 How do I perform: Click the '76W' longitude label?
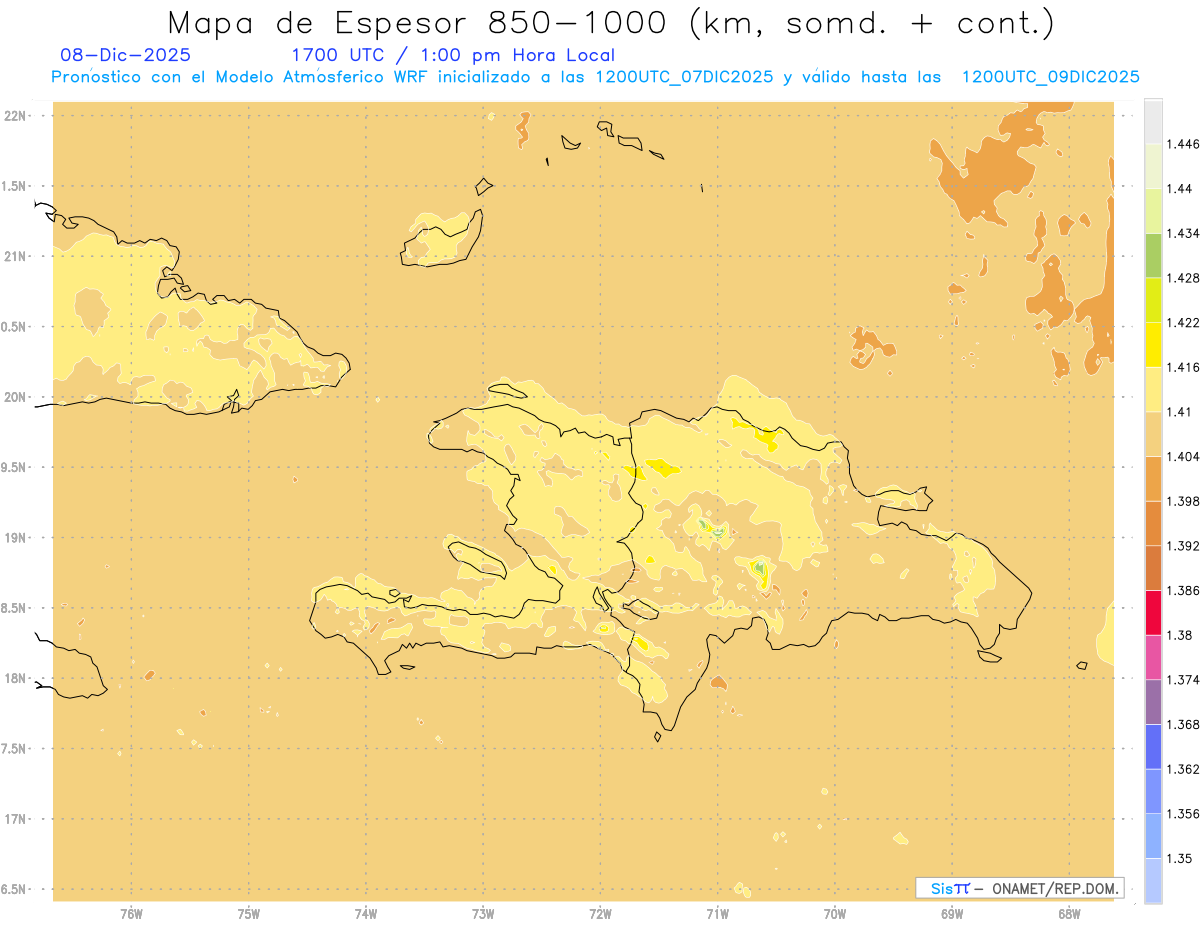131,914
